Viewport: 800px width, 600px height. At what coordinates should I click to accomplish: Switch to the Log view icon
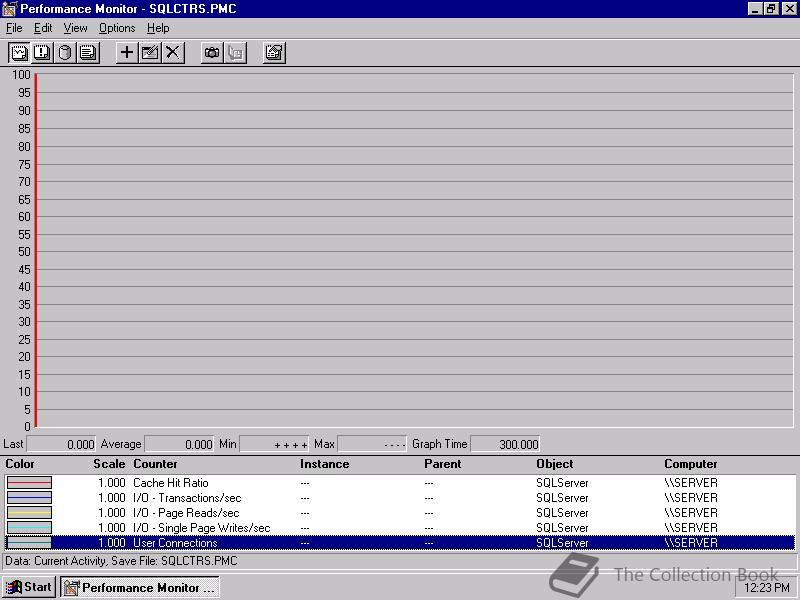[x=65, y=53]
